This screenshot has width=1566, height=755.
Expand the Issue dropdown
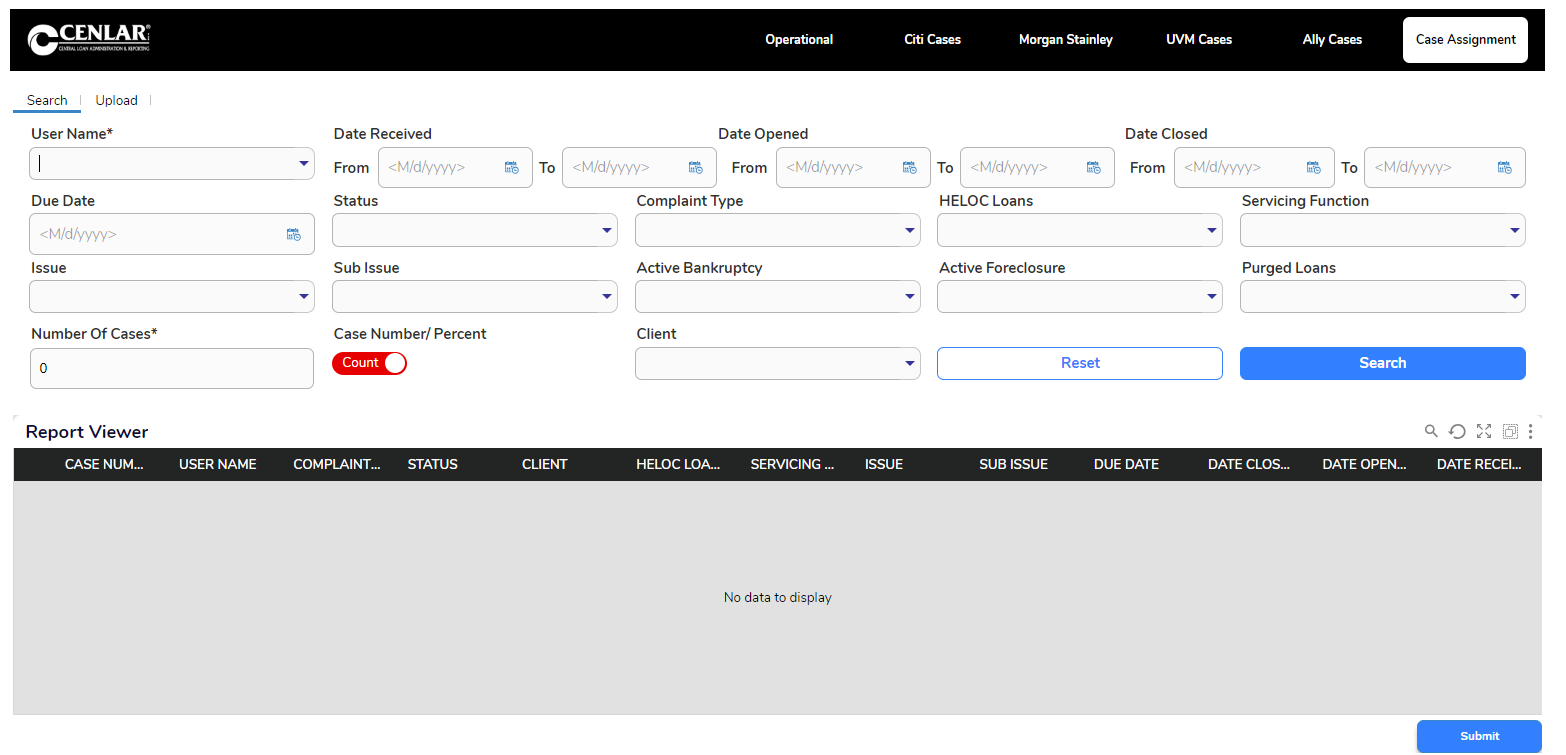[x=303, y=297]
